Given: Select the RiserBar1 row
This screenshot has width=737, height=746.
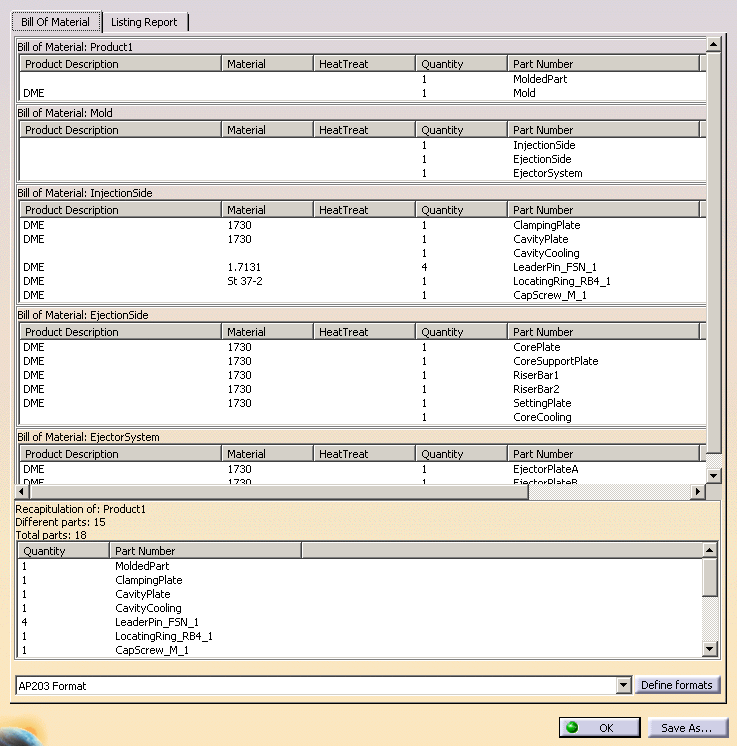Looking at the screenshot, I should [363, 375].
